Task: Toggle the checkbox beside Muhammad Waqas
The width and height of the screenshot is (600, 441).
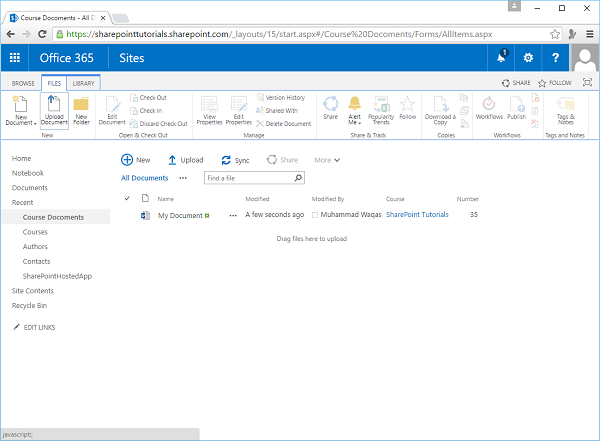Action: 316,215
